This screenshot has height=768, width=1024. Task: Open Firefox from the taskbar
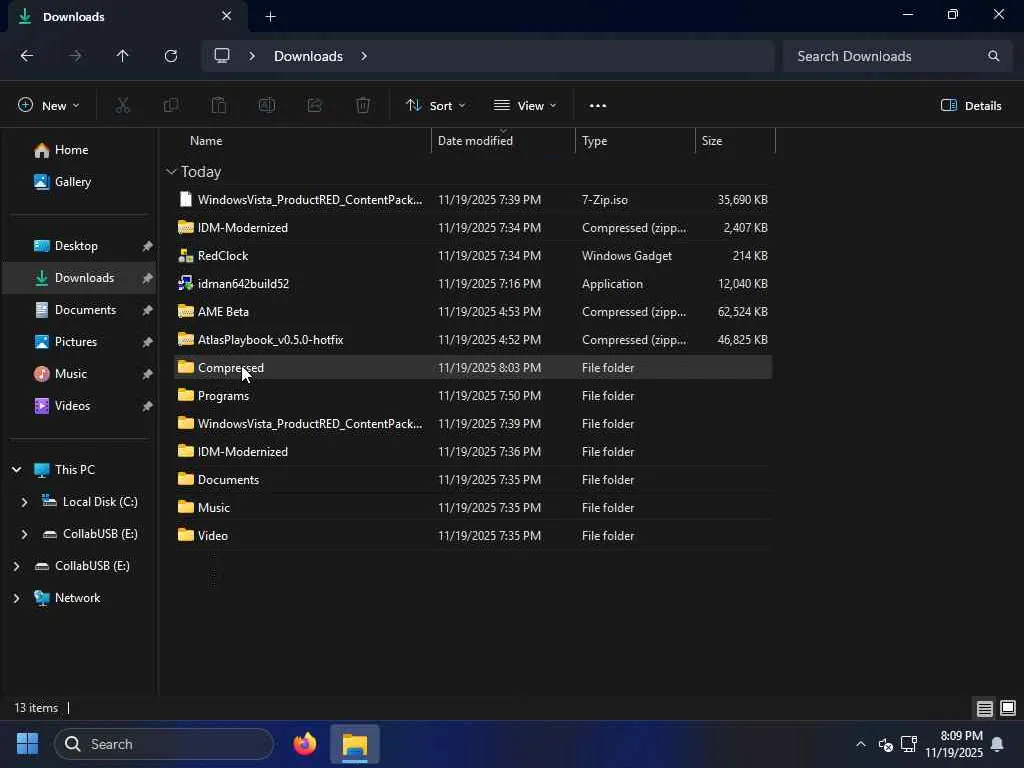[305, 744]
